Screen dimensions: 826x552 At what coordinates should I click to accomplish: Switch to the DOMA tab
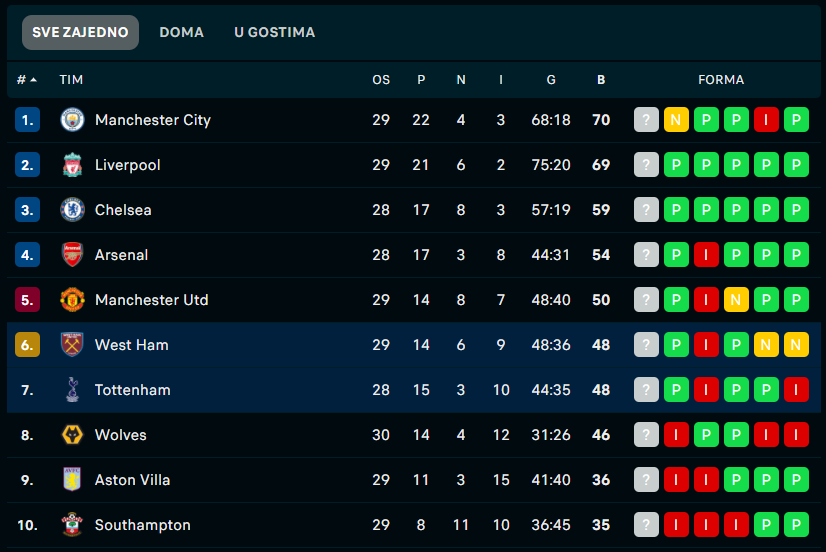click(x=181, y=32)
